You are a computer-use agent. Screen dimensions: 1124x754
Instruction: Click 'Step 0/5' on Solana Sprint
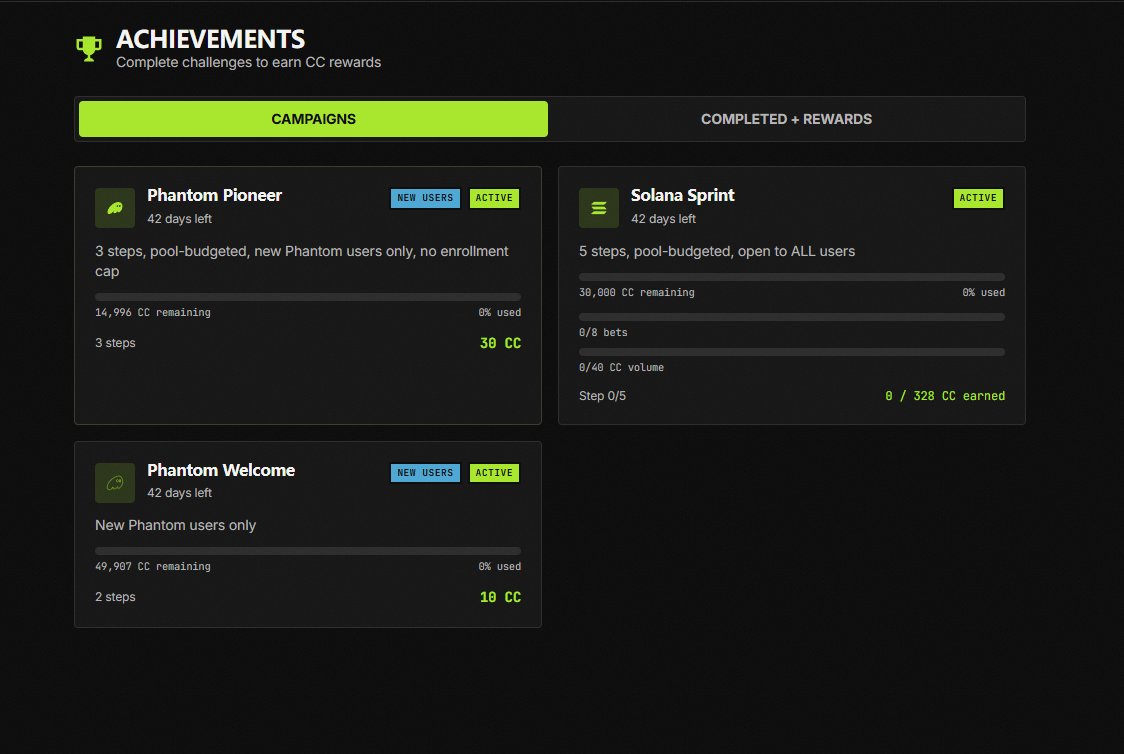tap(602, 396)
